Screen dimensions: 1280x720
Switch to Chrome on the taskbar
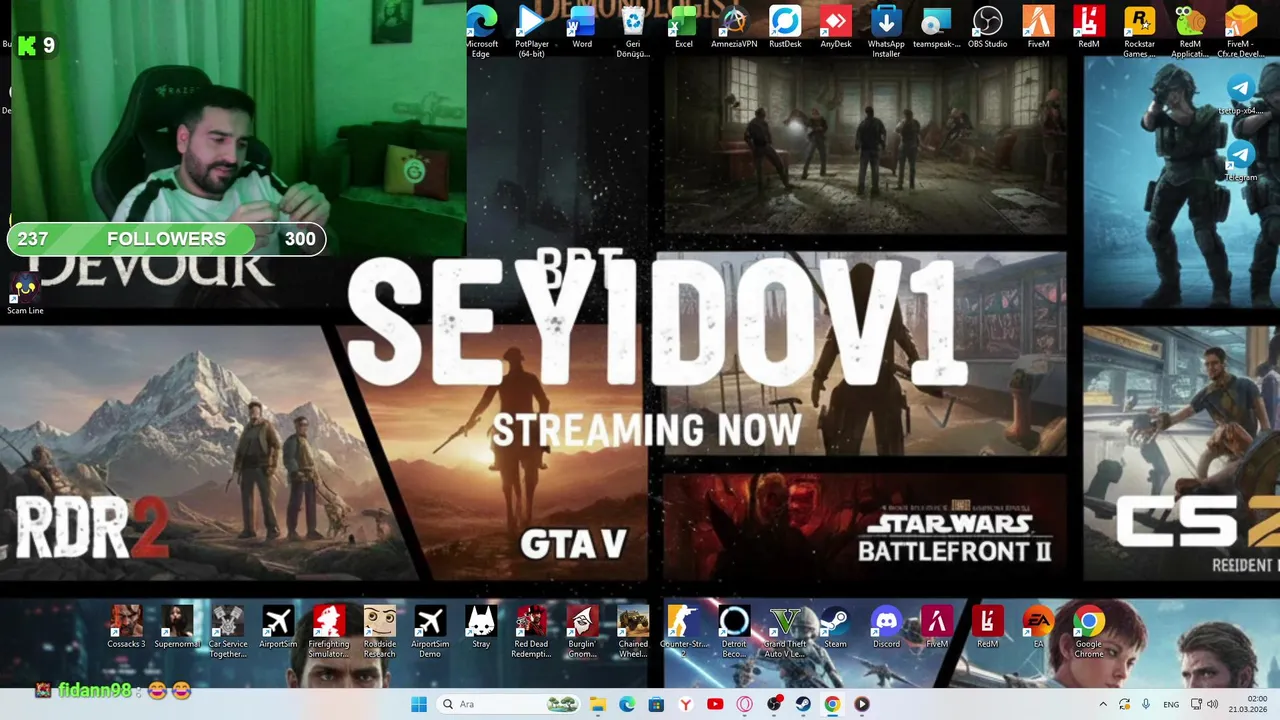pos(832,704)
